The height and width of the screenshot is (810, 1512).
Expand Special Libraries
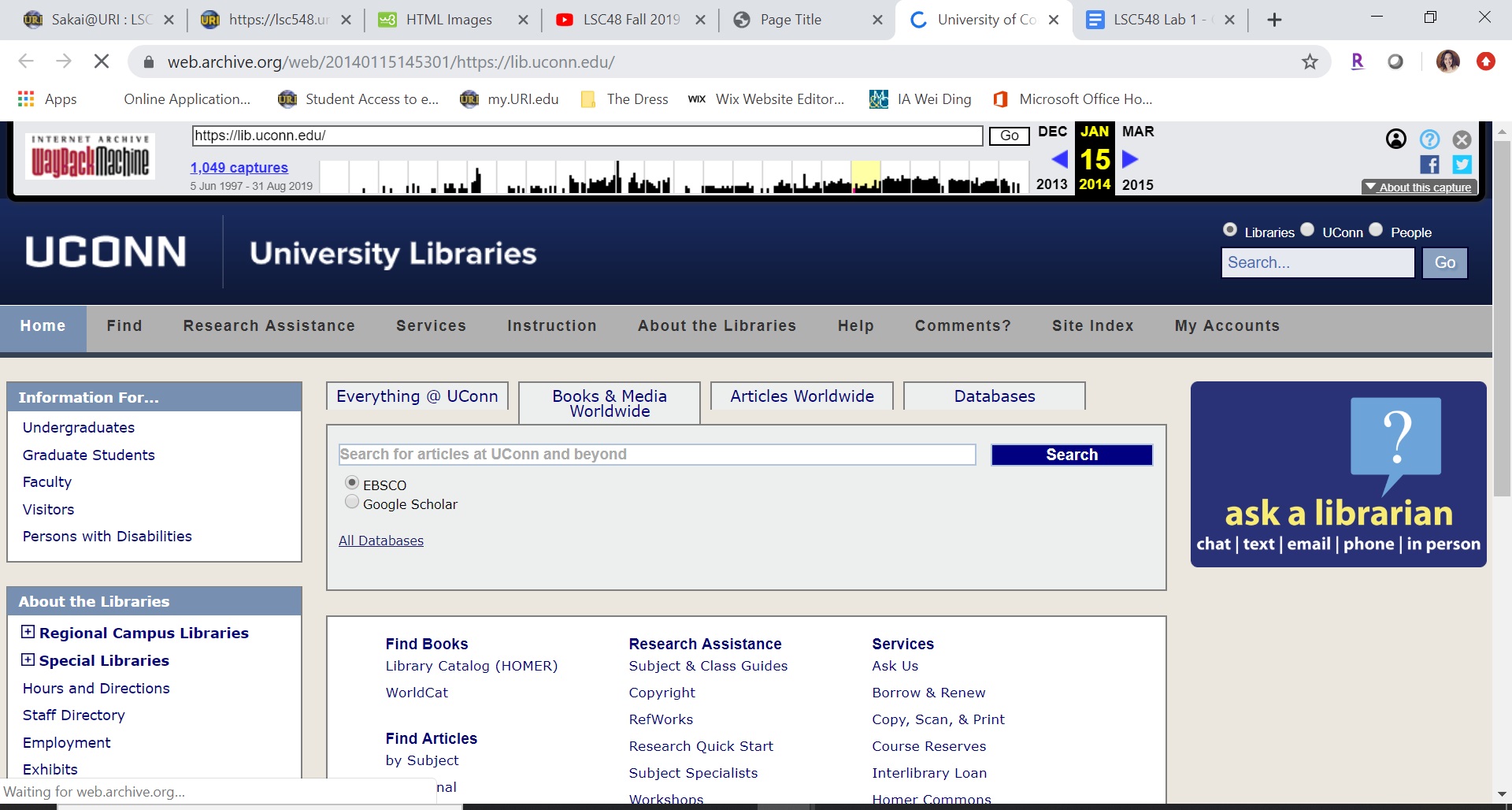pyautogui.click(x=28, y=660)
